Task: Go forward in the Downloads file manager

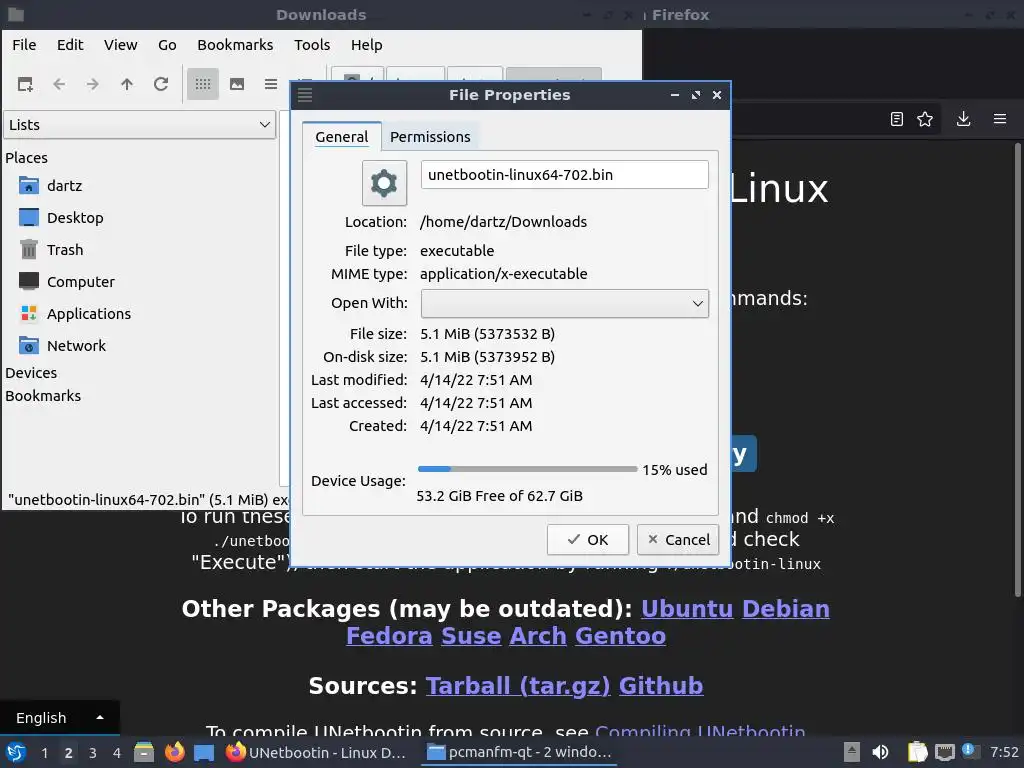Action: click(93, 84)
